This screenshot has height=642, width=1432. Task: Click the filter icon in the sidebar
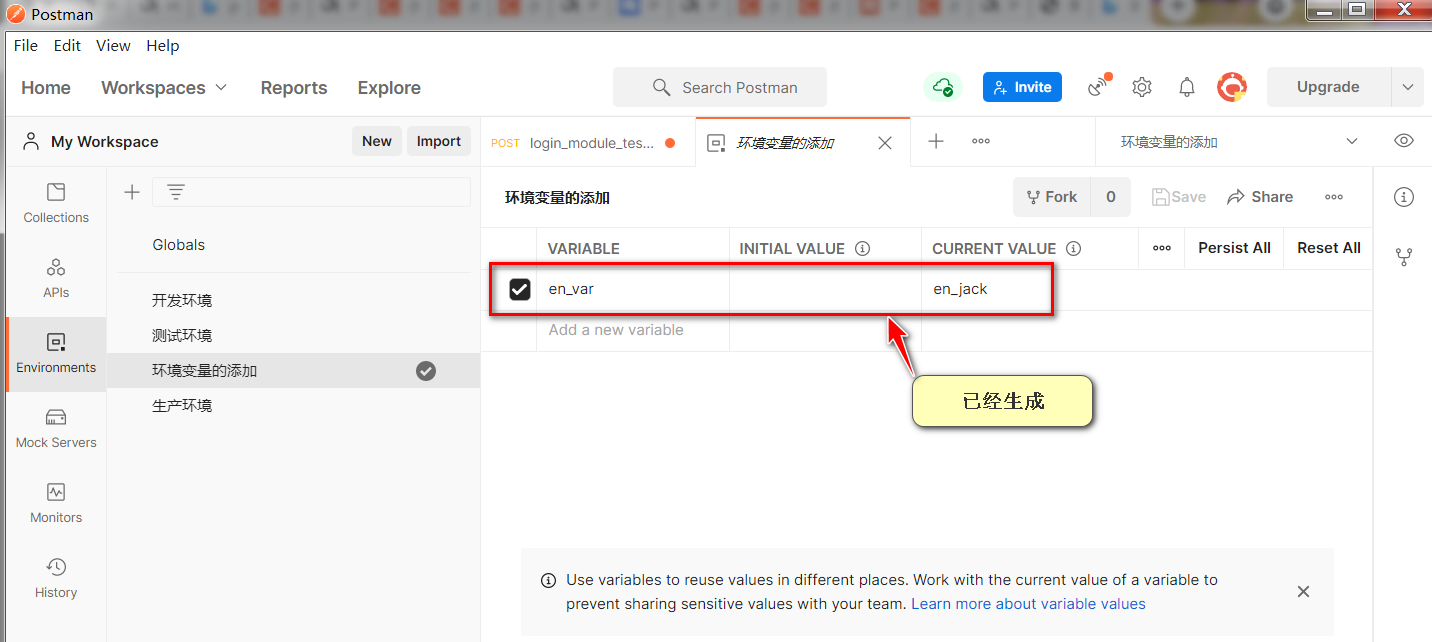tap(176, 192)
